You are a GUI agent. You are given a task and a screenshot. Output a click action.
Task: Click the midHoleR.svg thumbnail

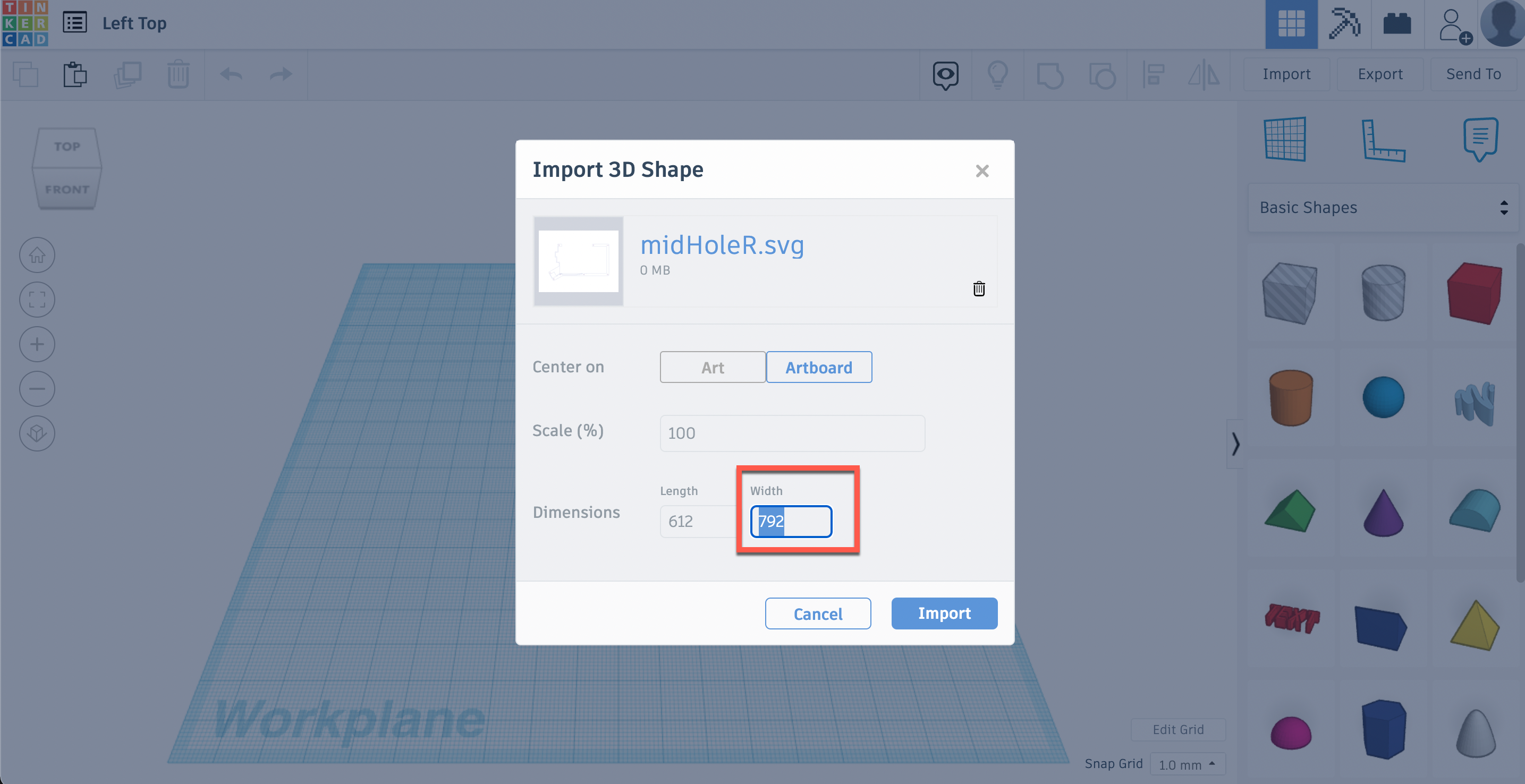579,261
